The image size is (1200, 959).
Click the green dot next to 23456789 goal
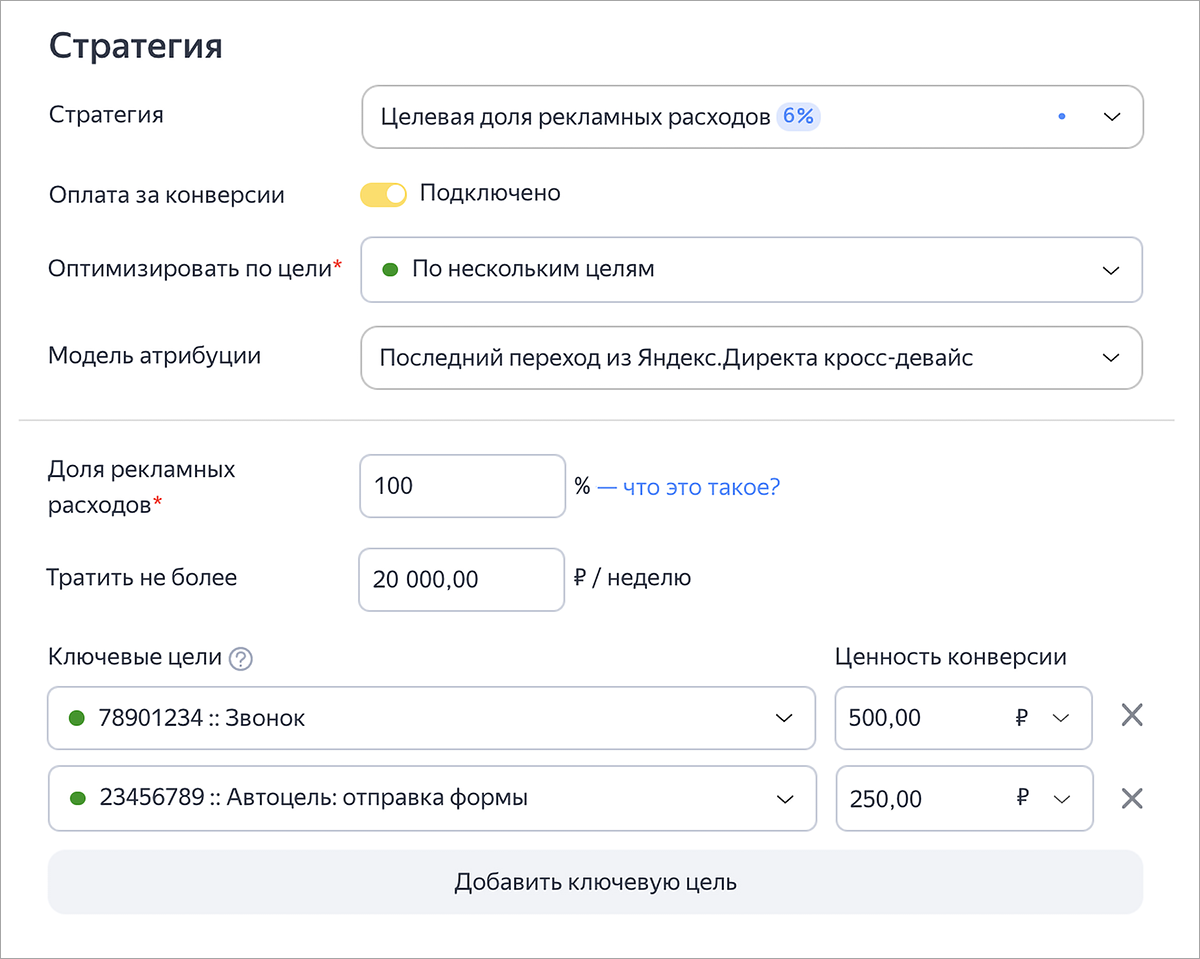75,798
